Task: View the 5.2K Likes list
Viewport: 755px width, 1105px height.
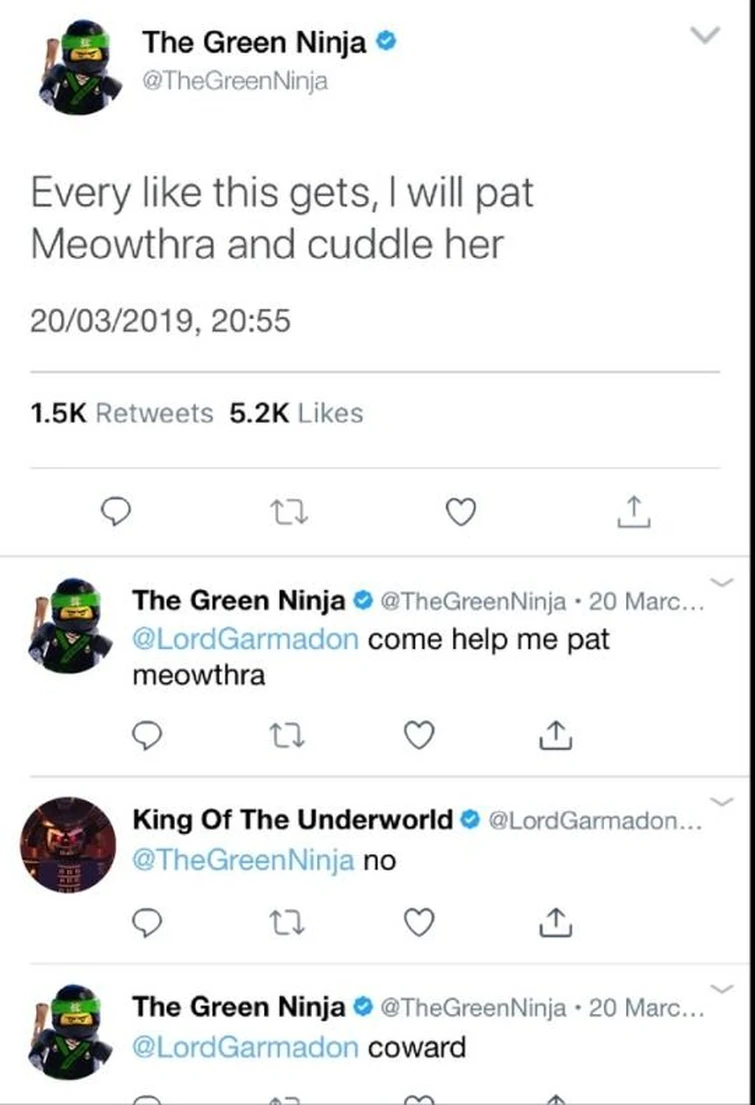Action: click(x=296, y=413)
